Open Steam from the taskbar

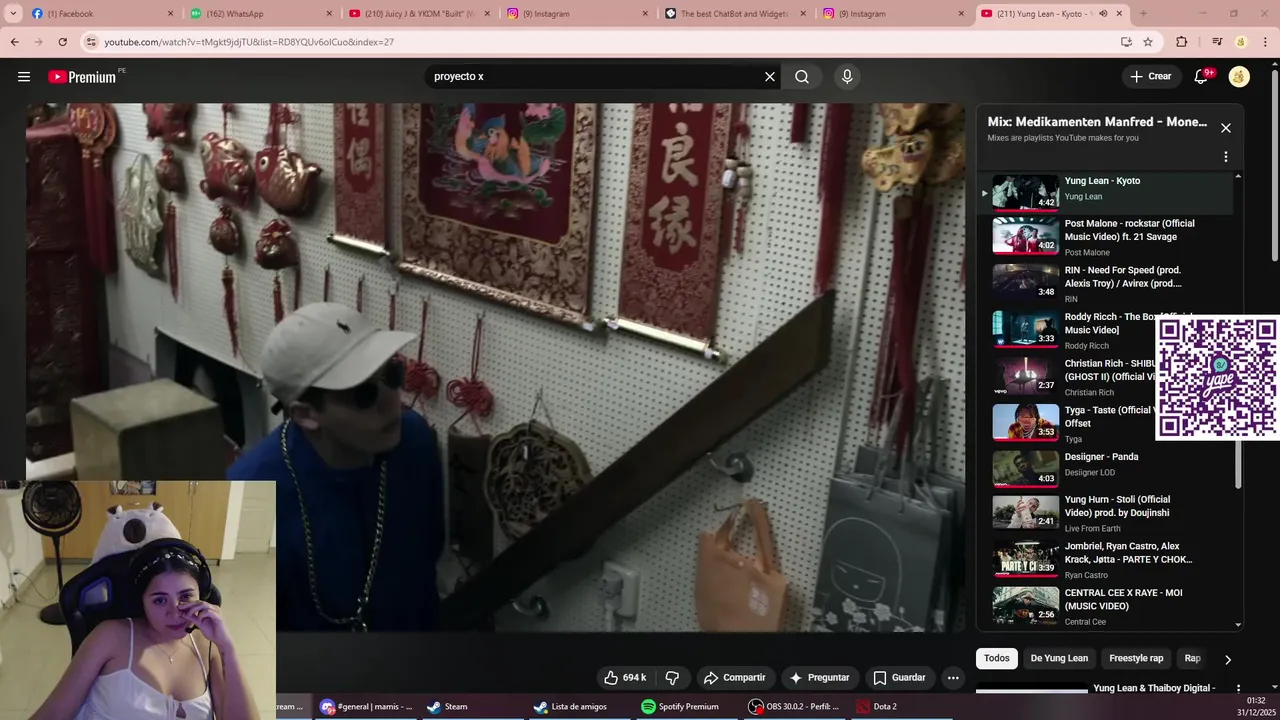(447, 707)
